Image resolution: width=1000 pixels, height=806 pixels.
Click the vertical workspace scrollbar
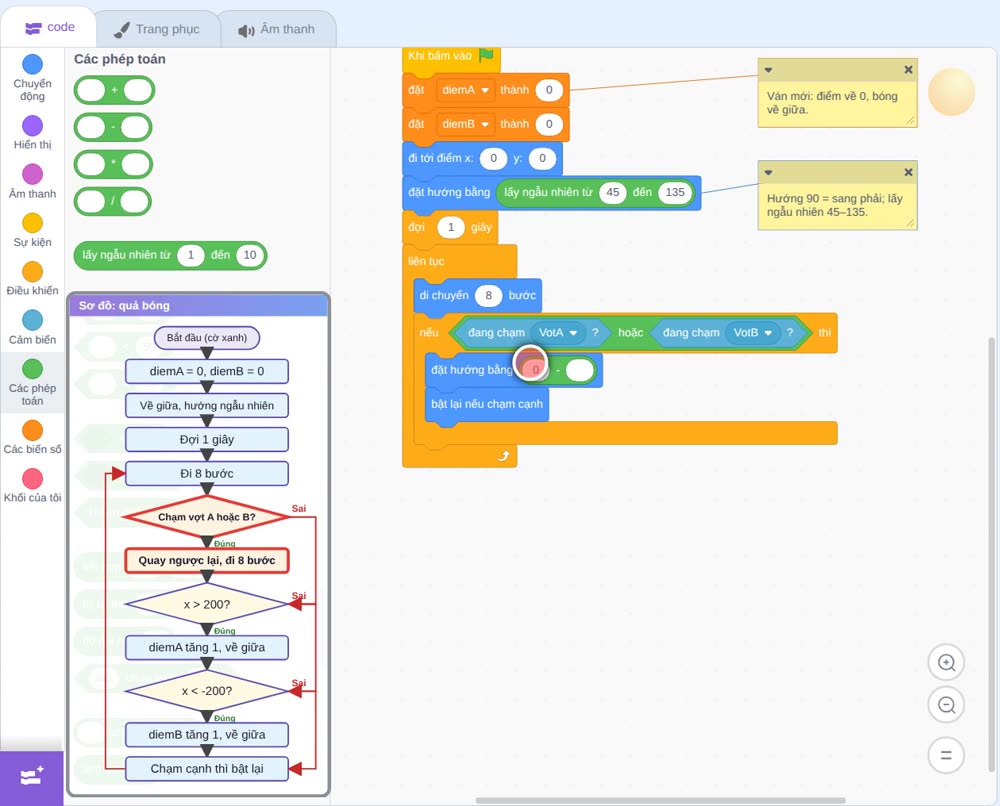(991, 555)
